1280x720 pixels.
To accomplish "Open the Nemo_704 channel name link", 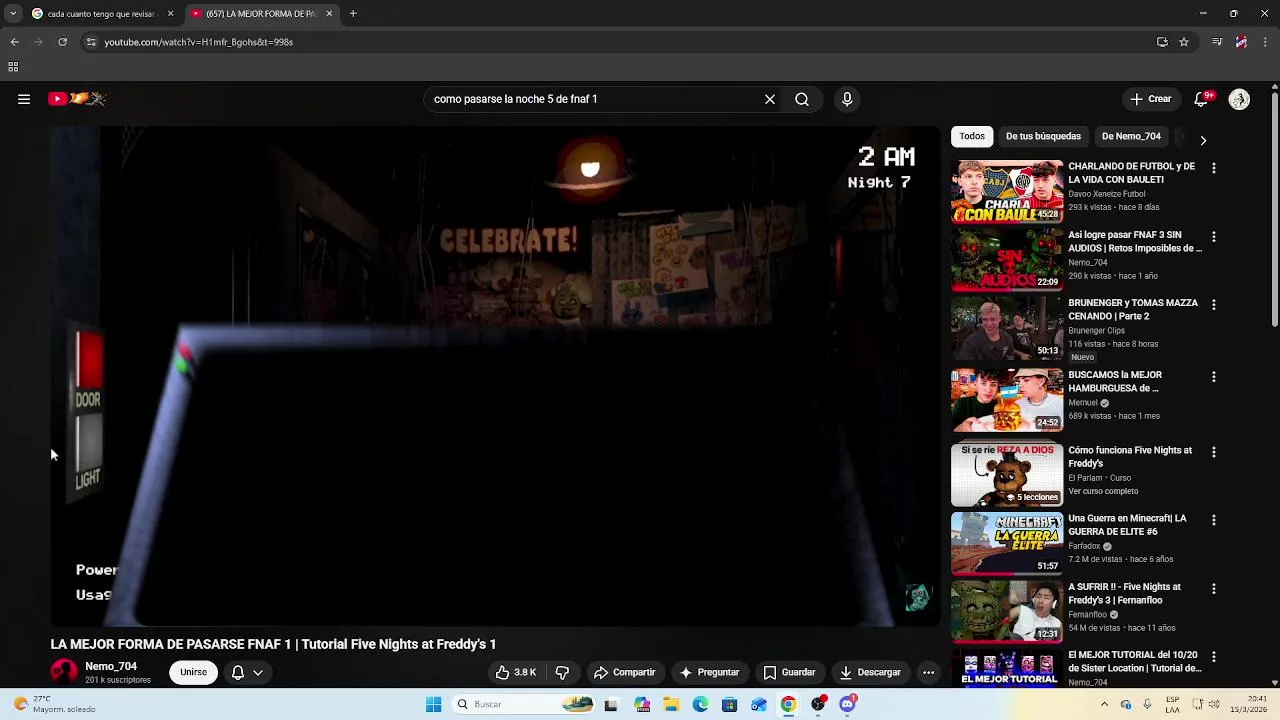I will (111, 666).
